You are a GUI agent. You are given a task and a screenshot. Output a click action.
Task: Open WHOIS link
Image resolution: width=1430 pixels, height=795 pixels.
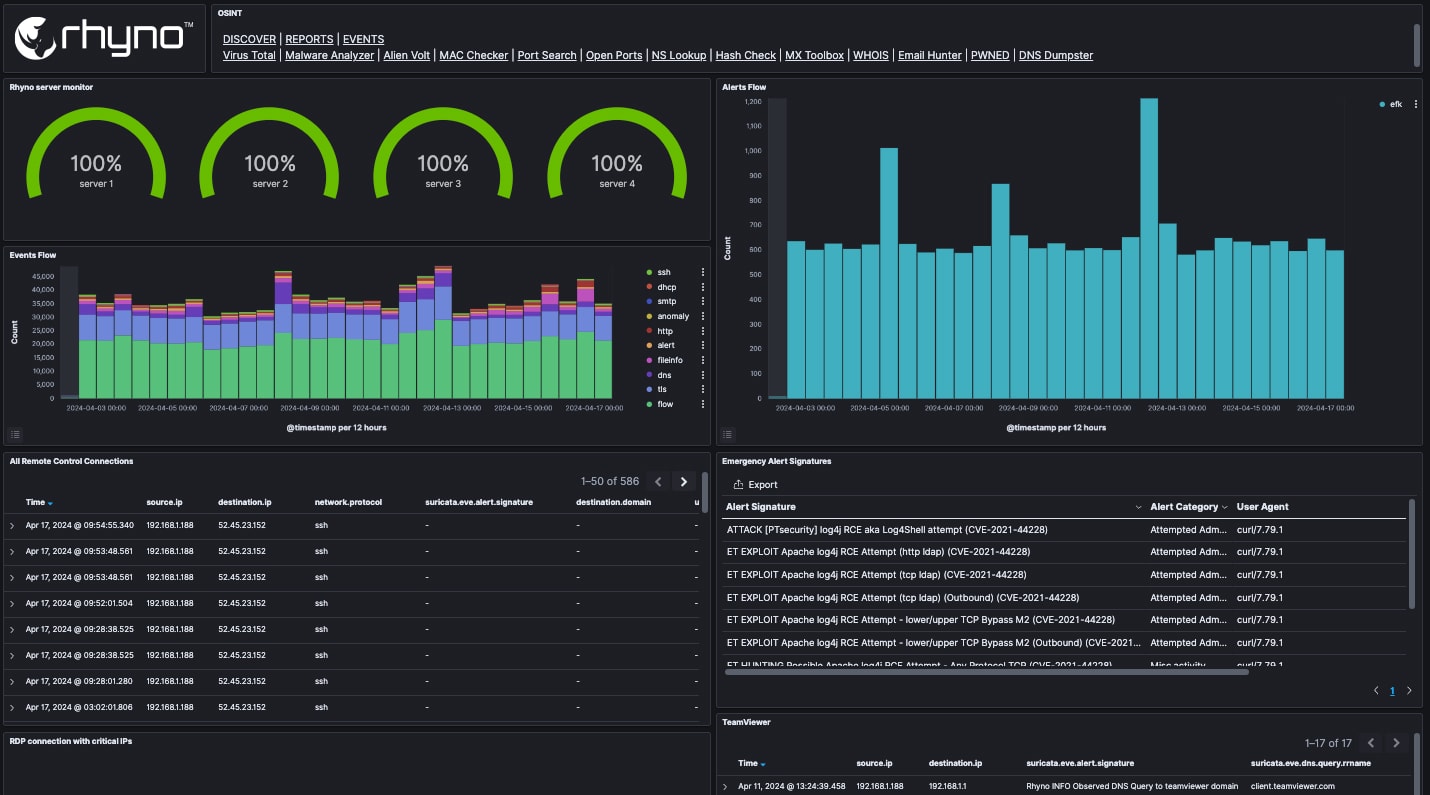871,55
